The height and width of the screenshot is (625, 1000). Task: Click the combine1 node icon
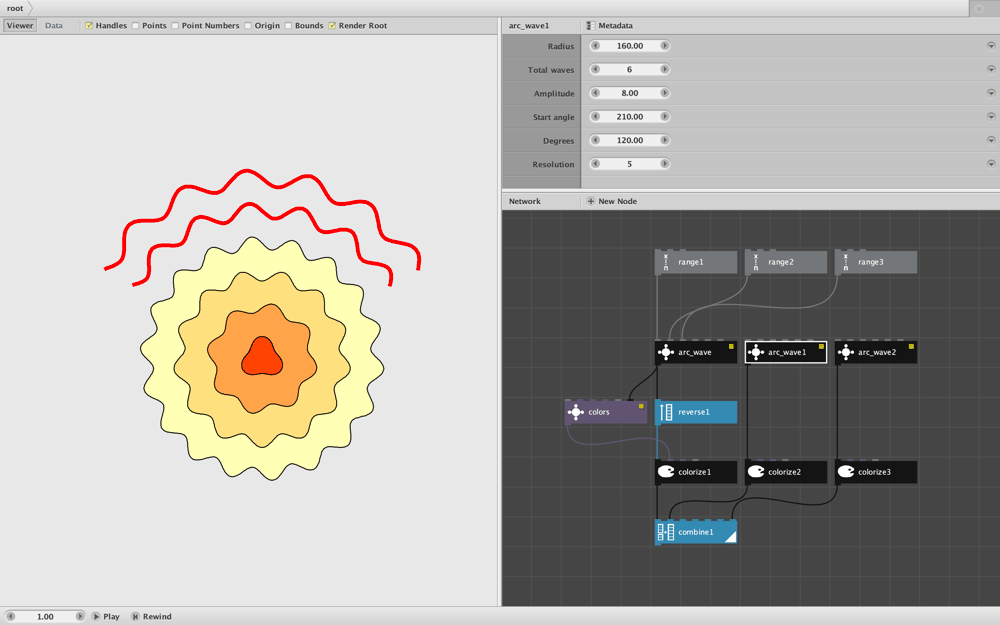pos(666,532)
